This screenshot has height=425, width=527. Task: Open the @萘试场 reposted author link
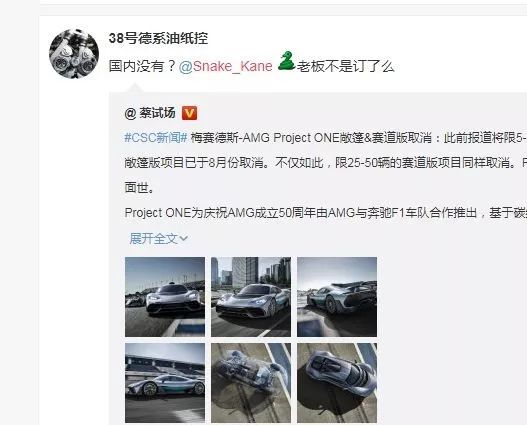[x=150, y=113]
